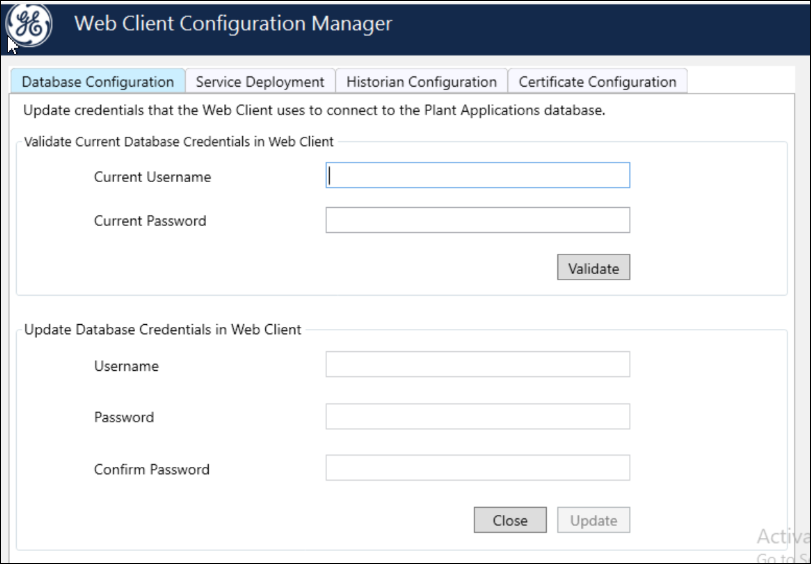Screen dimensions: 811x564
Task: Close the configuration manager window
Action: tap(510, 520)
